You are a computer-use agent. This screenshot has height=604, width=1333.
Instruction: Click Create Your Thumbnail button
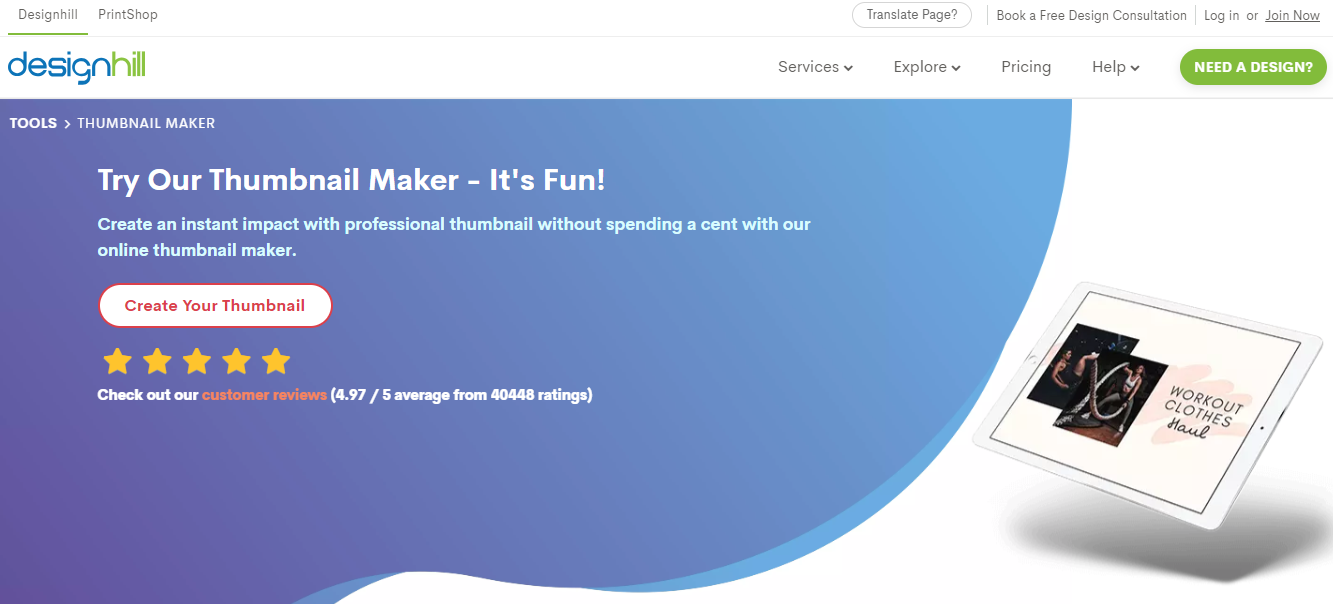215,305
